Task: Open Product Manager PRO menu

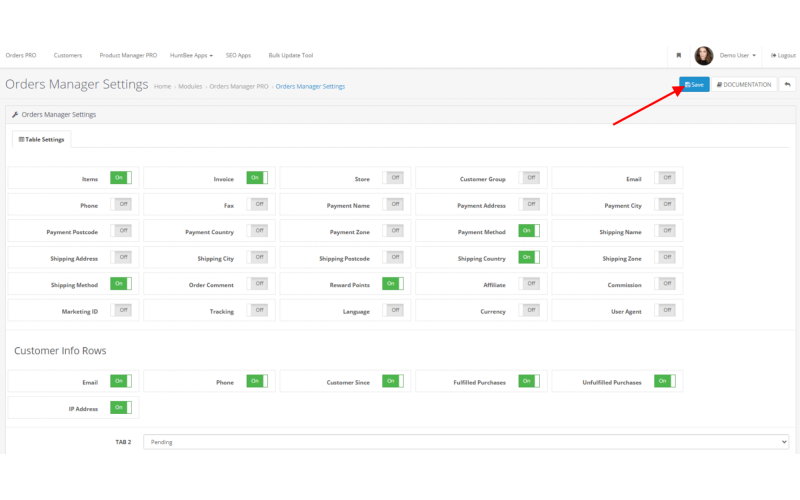Action: point(128,55)
